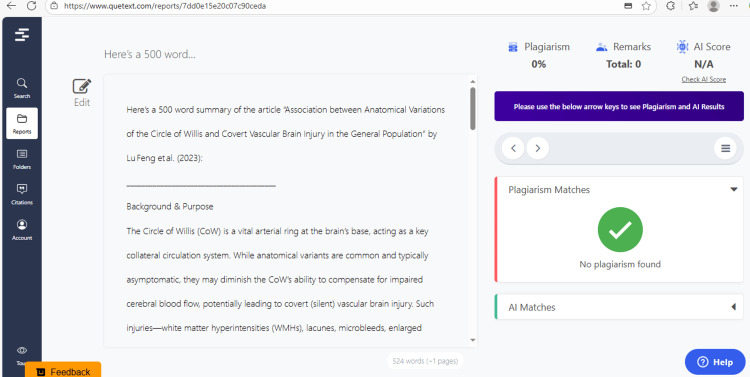Open the Feedback button
Screen dimensions: 750x377
pyautogui.click(x=63, y=370)
